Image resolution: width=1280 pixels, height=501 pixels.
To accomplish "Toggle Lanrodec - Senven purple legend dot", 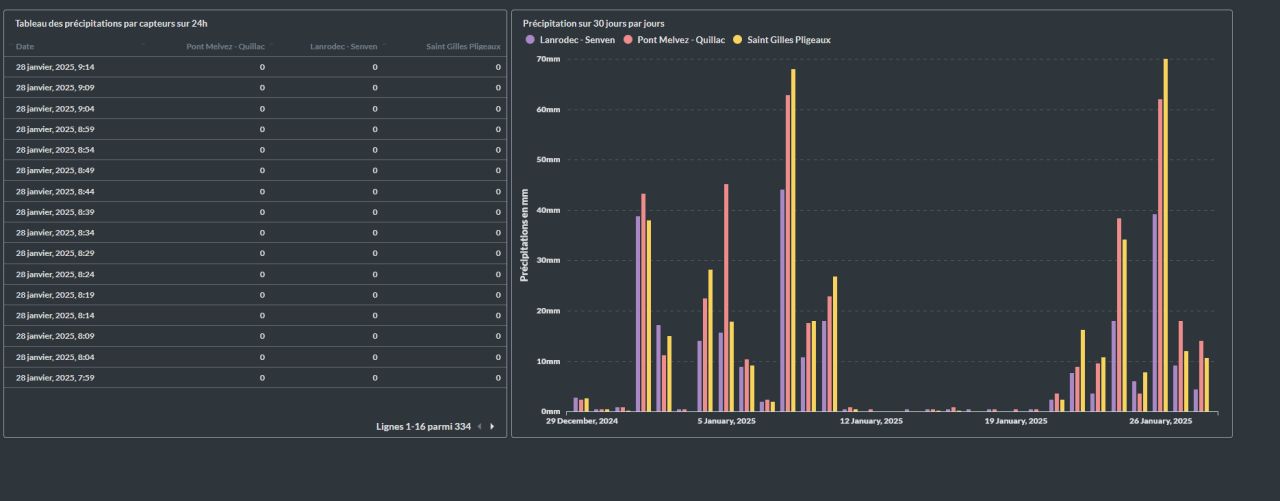I will click(x=530, y=40).
